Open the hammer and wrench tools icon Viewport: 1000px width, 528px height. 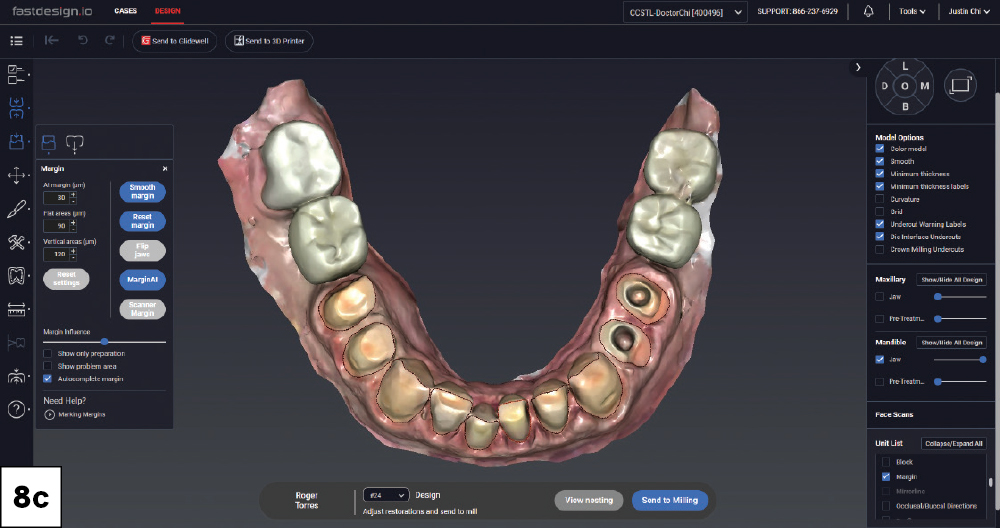click(x=16, y=242)
